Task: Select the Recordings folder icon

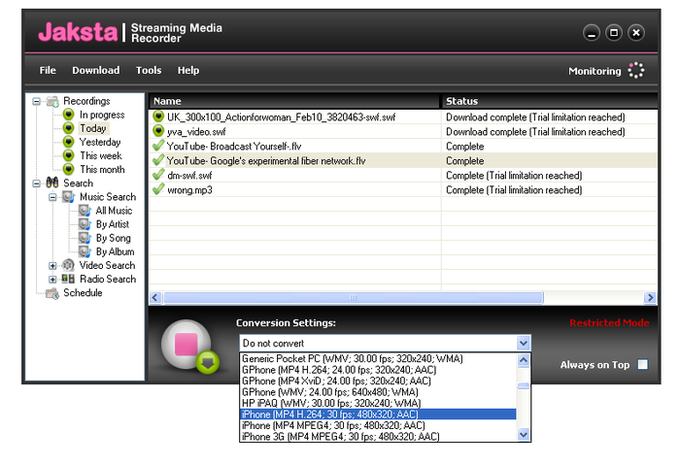Action: click(52, 102)
